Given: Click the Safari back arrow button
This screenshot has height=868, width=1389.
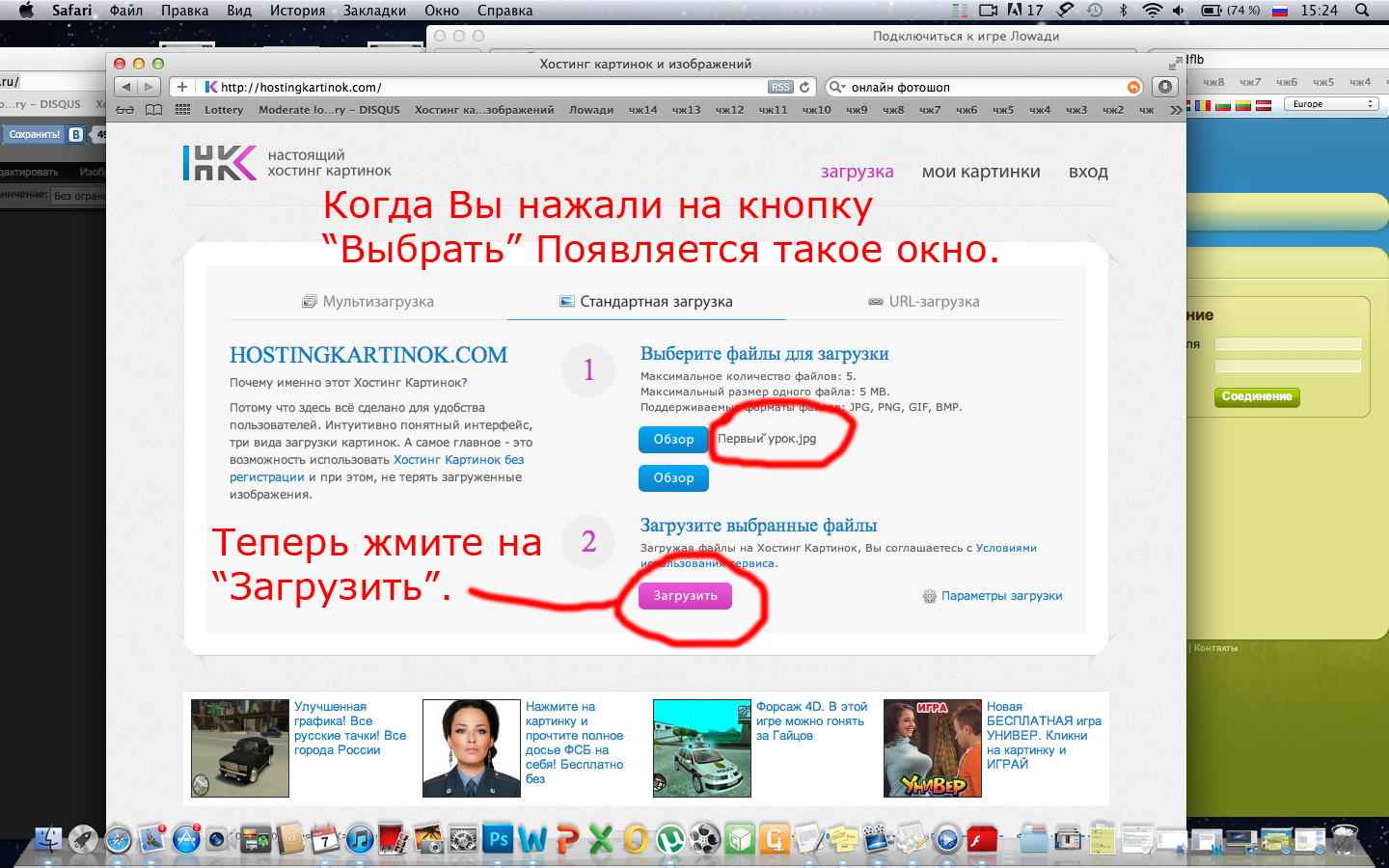Looking at the screenshot, I should [x=126, y=87].
